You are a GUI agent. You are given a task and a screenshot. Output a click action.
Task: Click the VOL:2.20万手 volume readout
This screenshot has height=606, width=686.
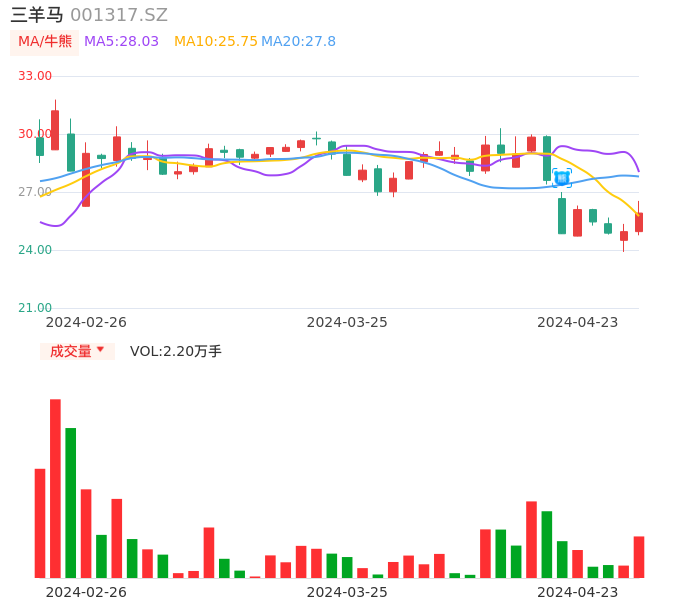tap(176, 351)
